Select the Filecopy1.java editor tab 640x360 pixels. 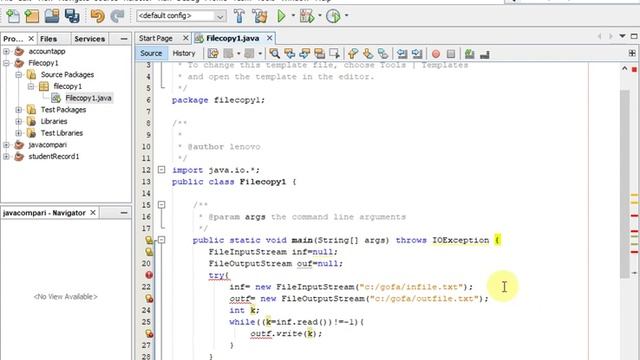coord(233,38)
